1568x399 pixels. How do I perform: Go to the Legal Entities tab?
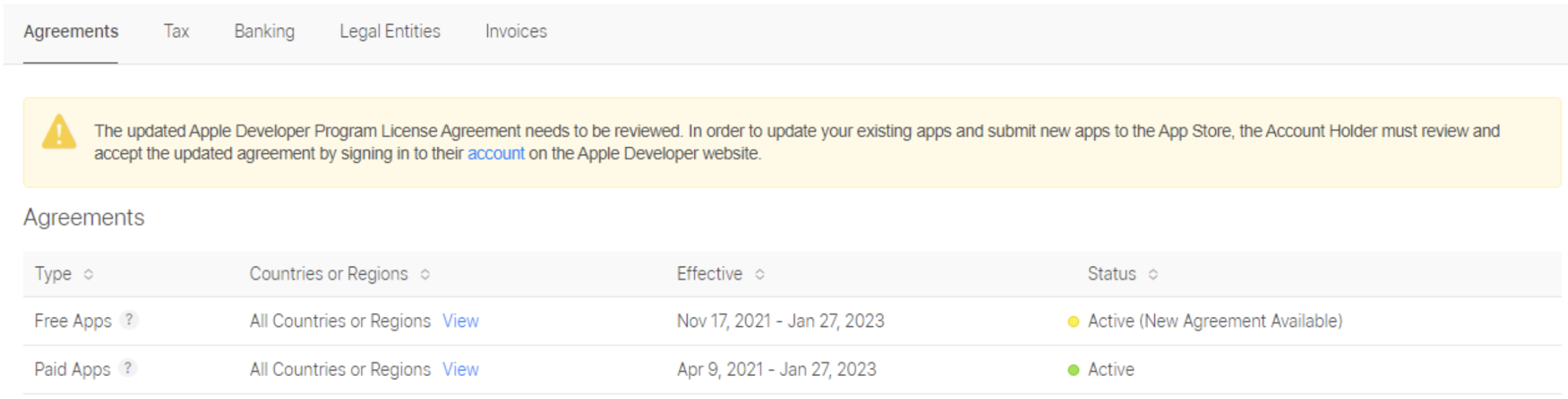[390, 31]
